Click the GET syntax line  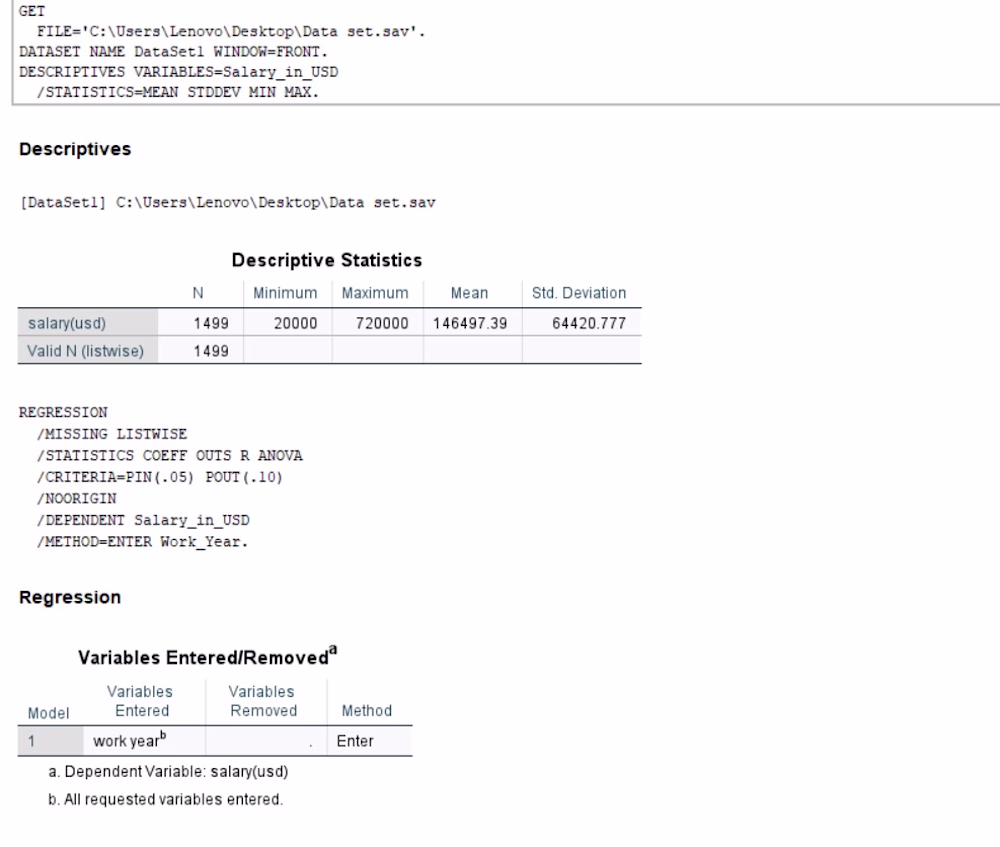(32, 11)
